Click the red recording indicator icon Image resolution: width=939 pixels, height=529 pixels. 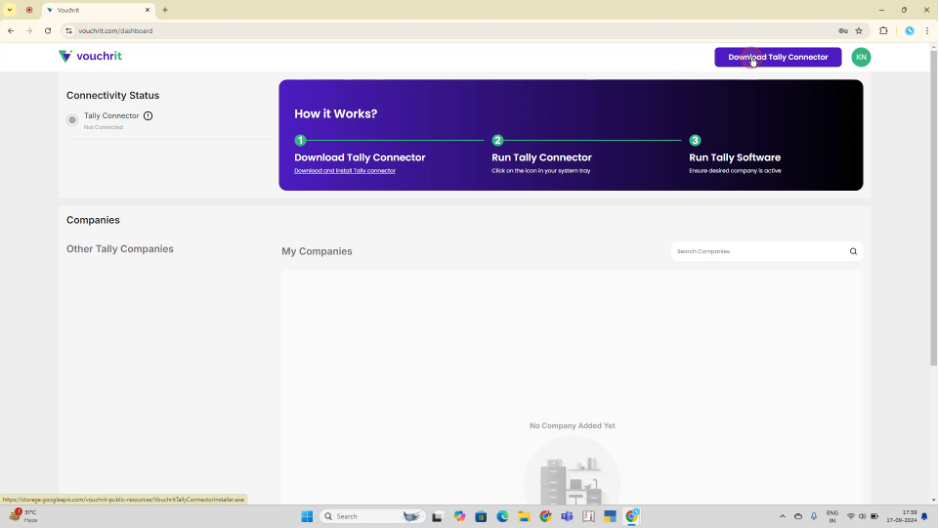29,10
